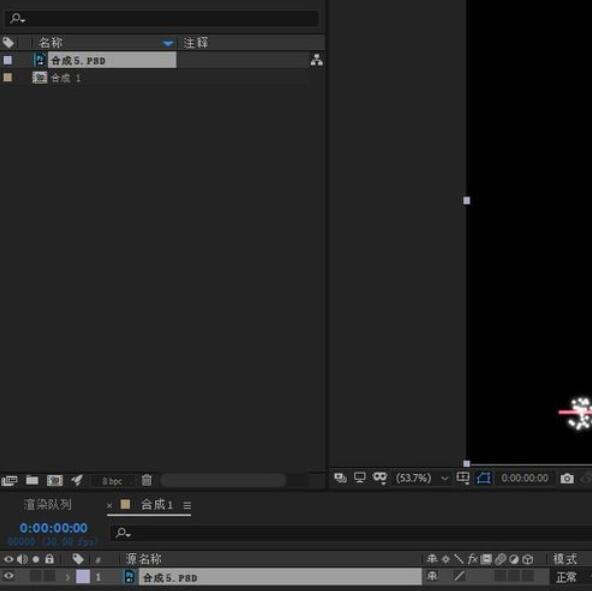The height and width of the screenshot is (591, 592).
Task: Click the viewer current time 0:00:00:00
Action: click(x=525, y=478)
